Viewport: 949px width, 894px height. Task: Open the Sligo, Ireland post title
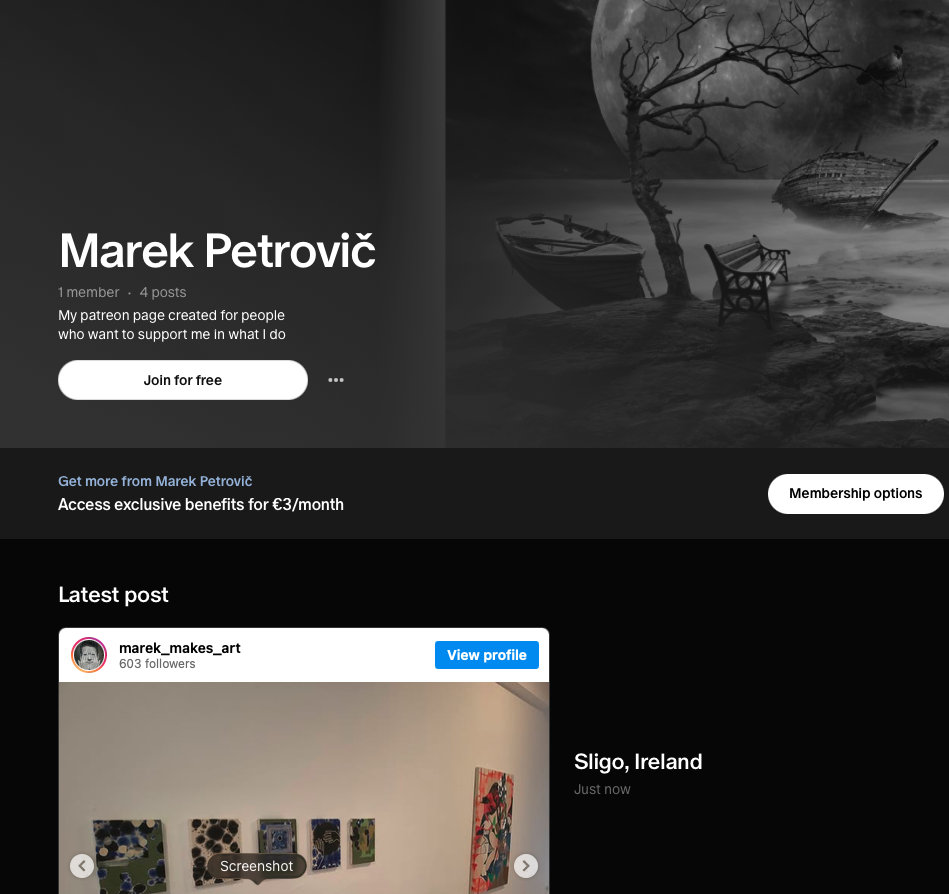[638, 761]
